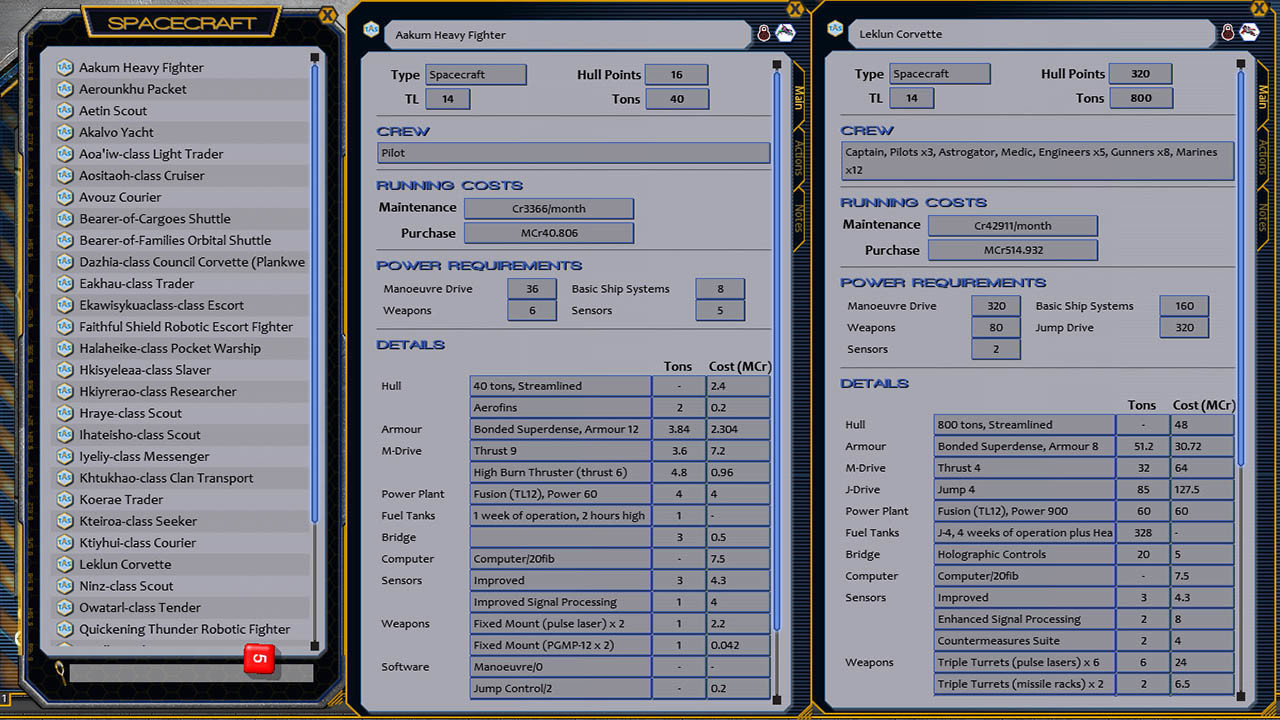Click the TAS icon beside Hraye-class Scout
1280x720 pixels.
[x=63, y=412]
